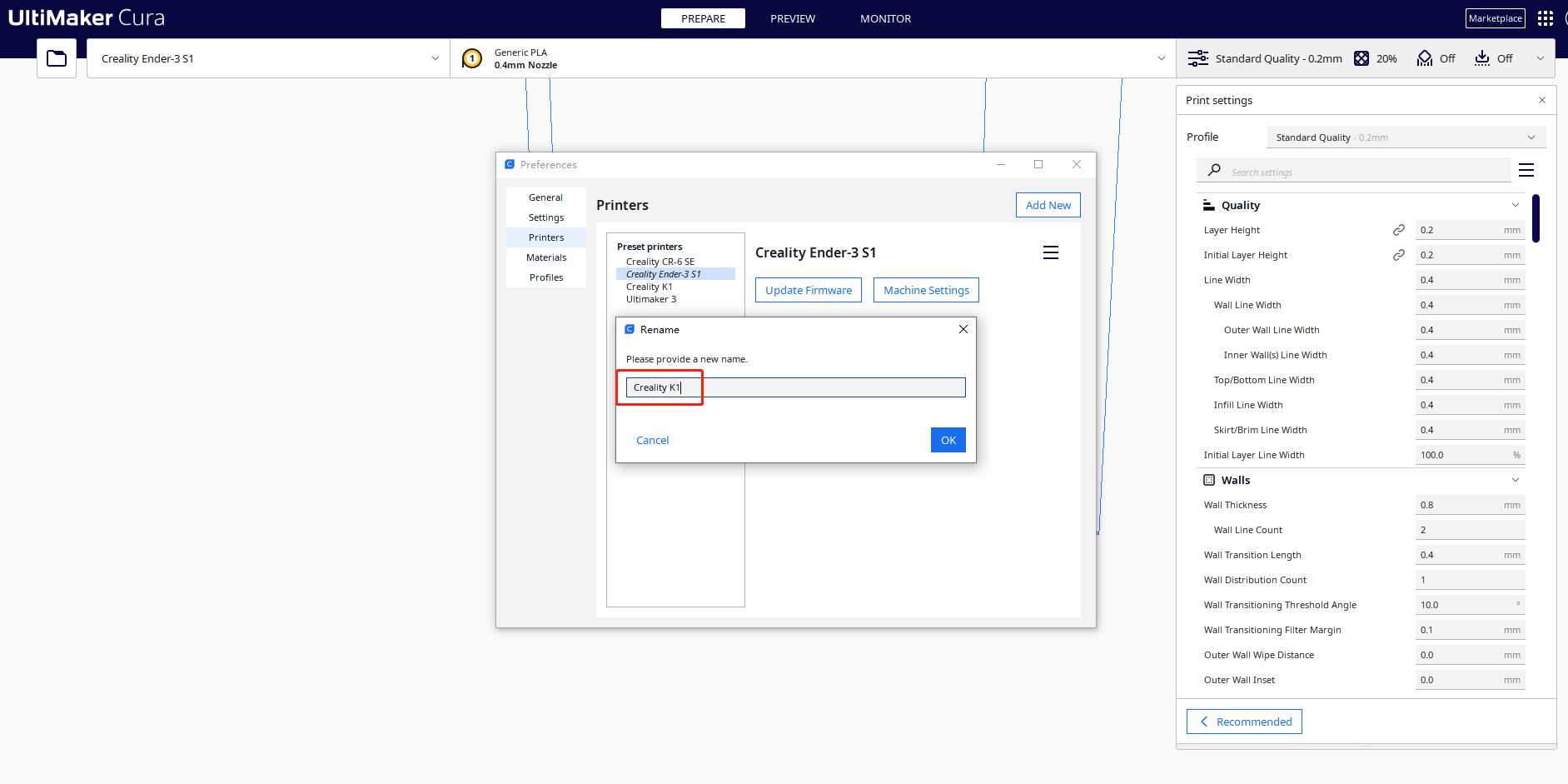The image size is (1568, 784).
Task: Open the applications grid icon
Action: pos(1546,18)
